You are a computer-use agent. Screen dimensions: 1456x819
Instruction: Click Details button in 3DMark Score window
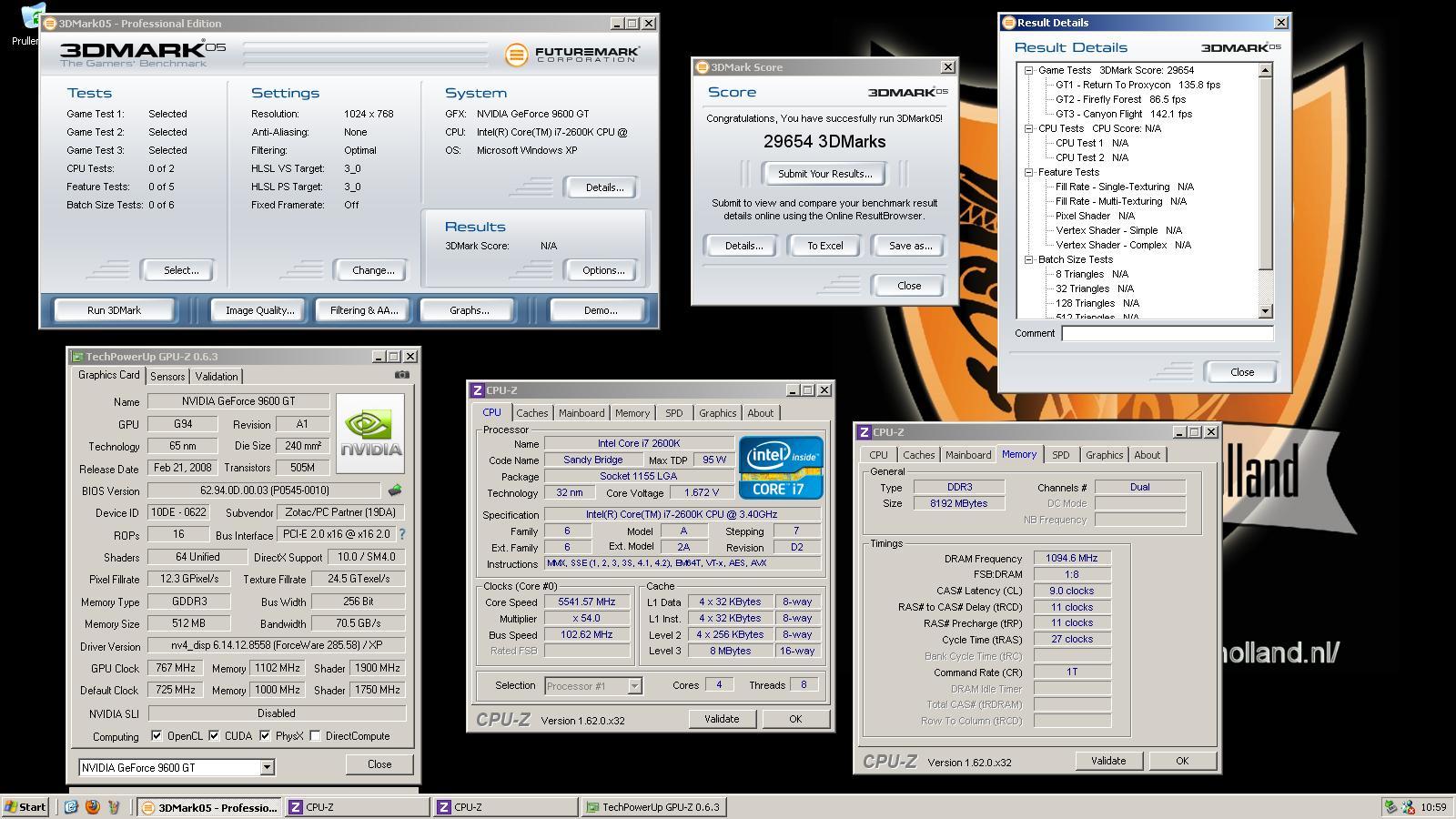(x=743, y=246)
